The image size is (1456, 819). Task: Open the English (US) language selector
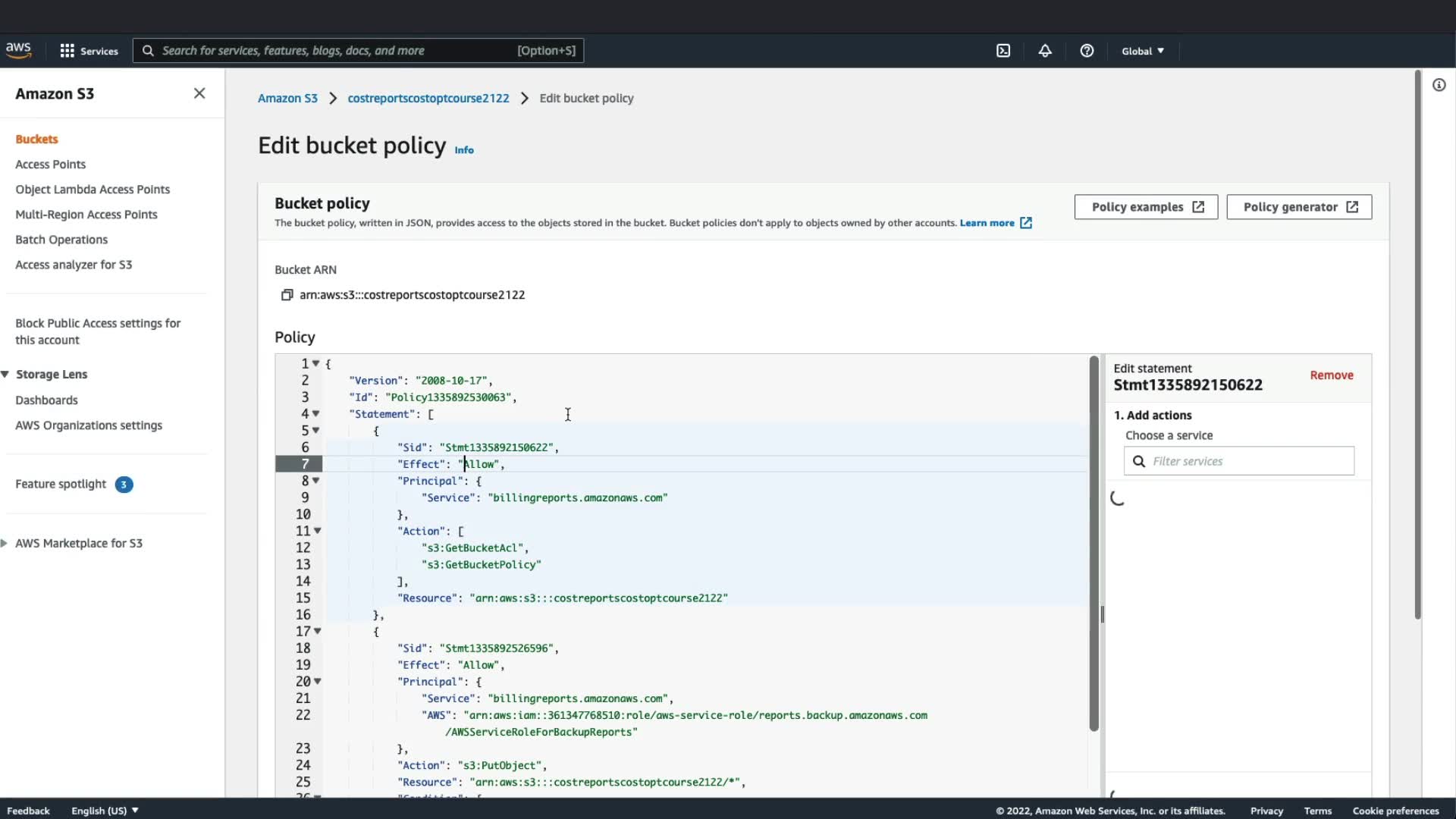pos(105,811)
